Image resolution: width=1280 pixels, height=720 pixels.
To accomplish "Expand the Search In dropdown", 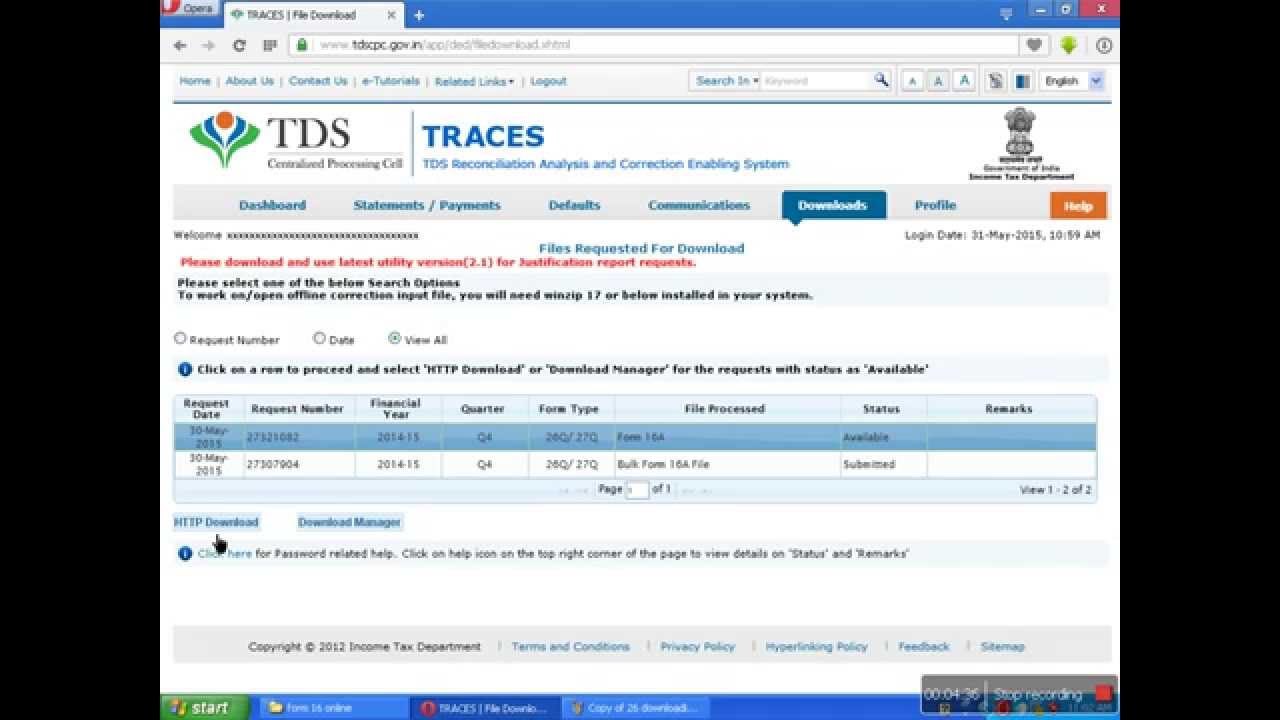I will 726,81.
